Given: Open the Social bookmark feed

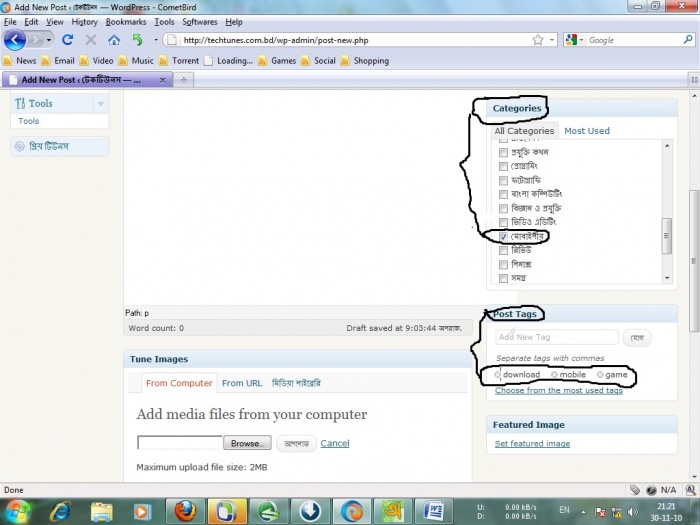Looking at the screenshot, I should coord(318,61).
